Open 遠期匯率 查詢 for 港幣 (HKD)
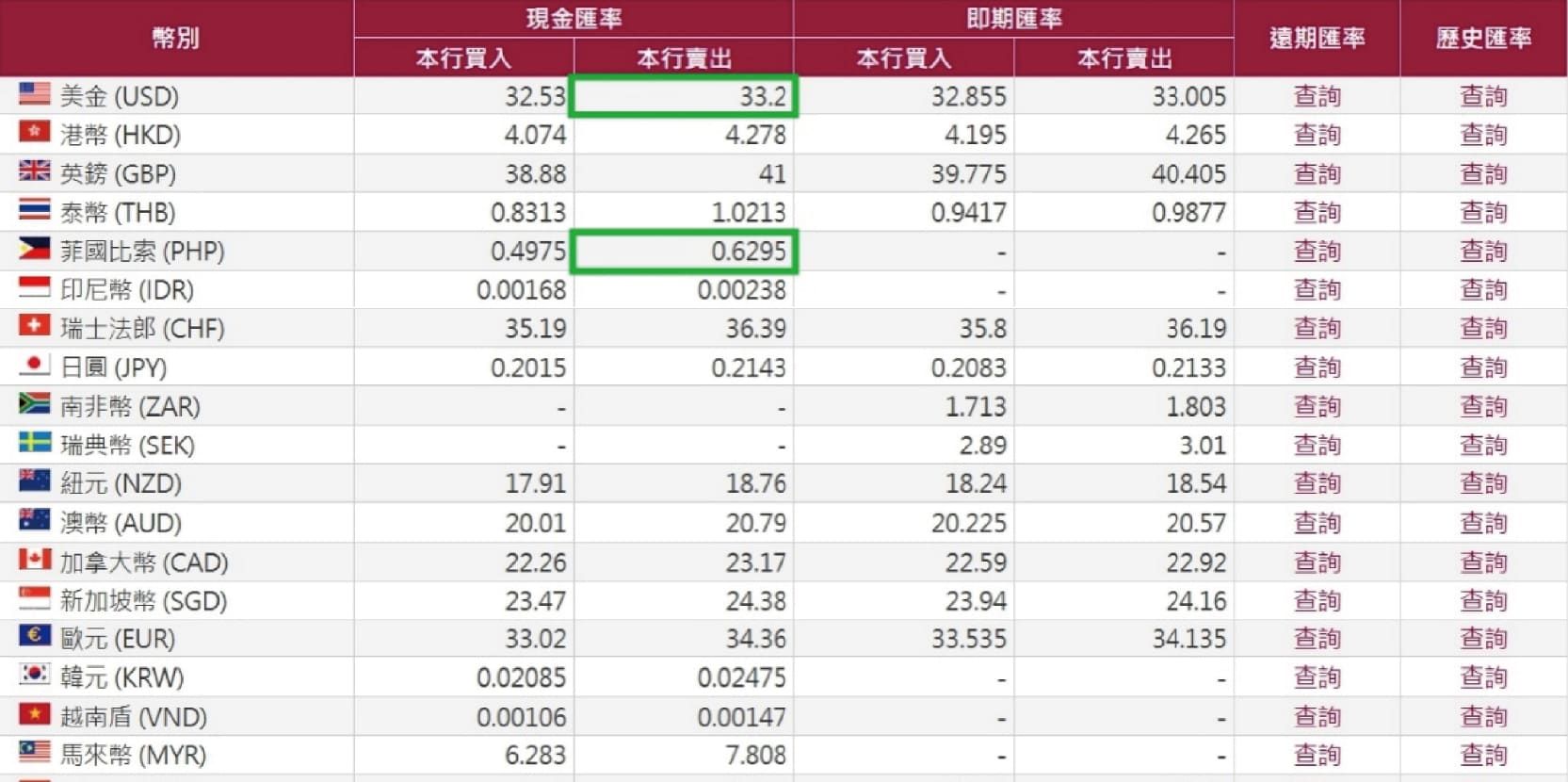The height and width of the screenshot is (782, 1568). click(x=1317, y=135)
